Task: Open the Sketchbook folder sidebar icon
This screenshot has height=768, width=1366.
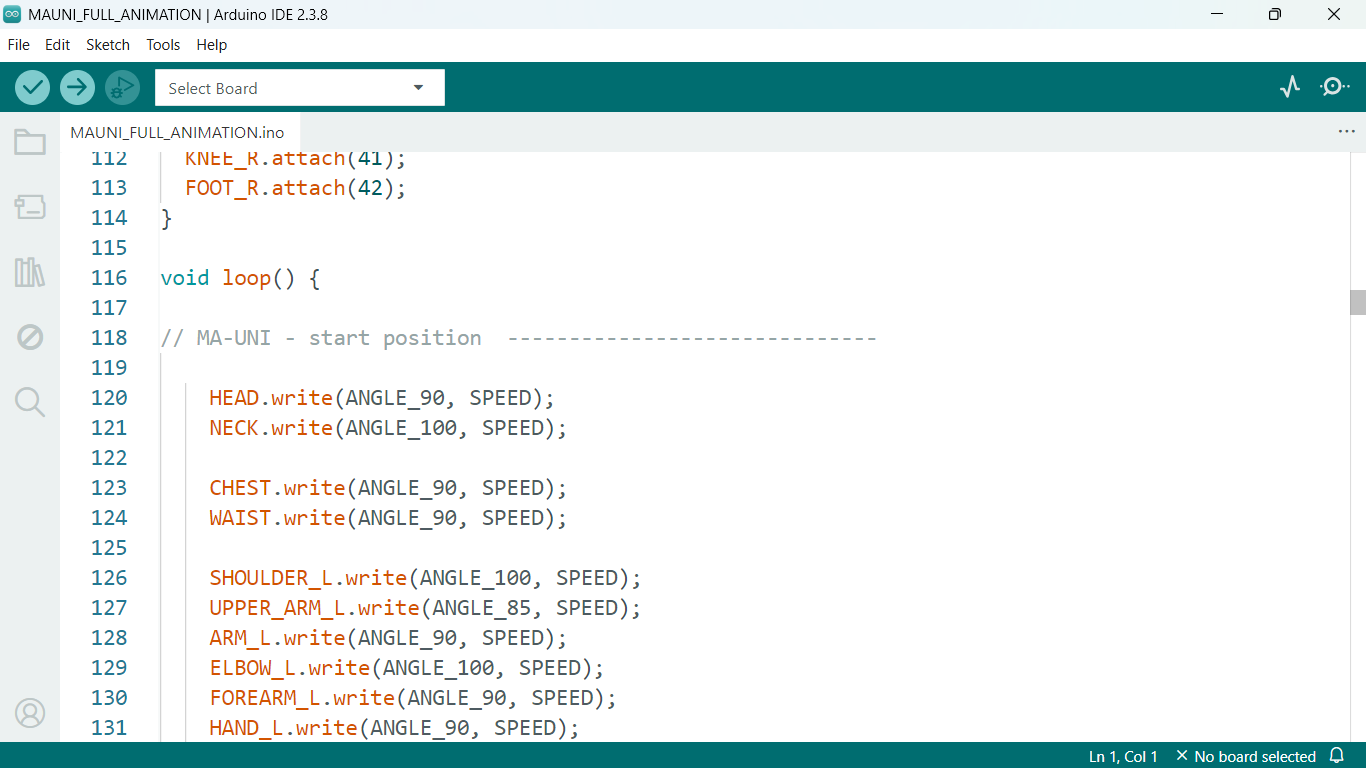Action: pyautogui.click(x=30, y=142)
